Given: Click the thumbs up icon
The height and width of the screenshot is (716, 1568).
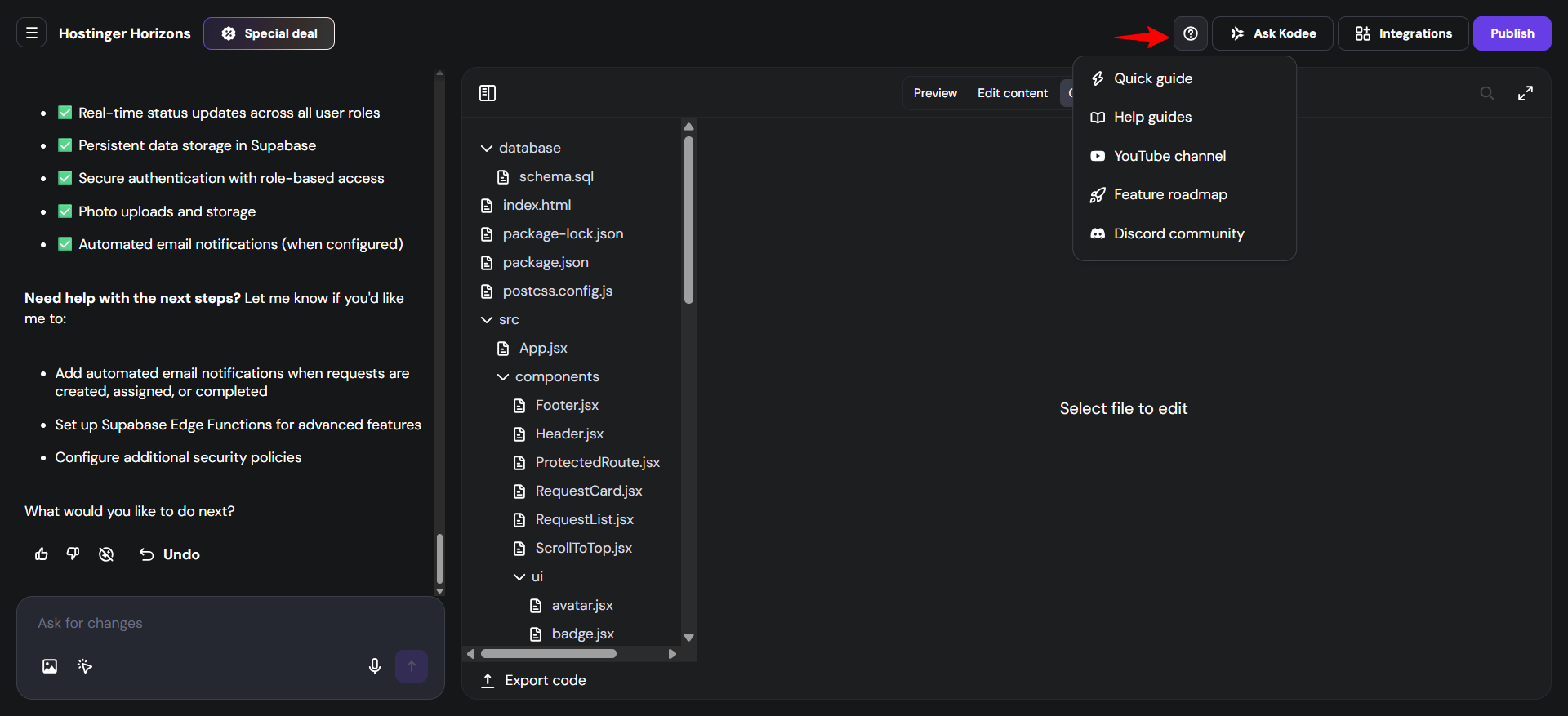Looking at the screenshot, I should click(42, 554).
